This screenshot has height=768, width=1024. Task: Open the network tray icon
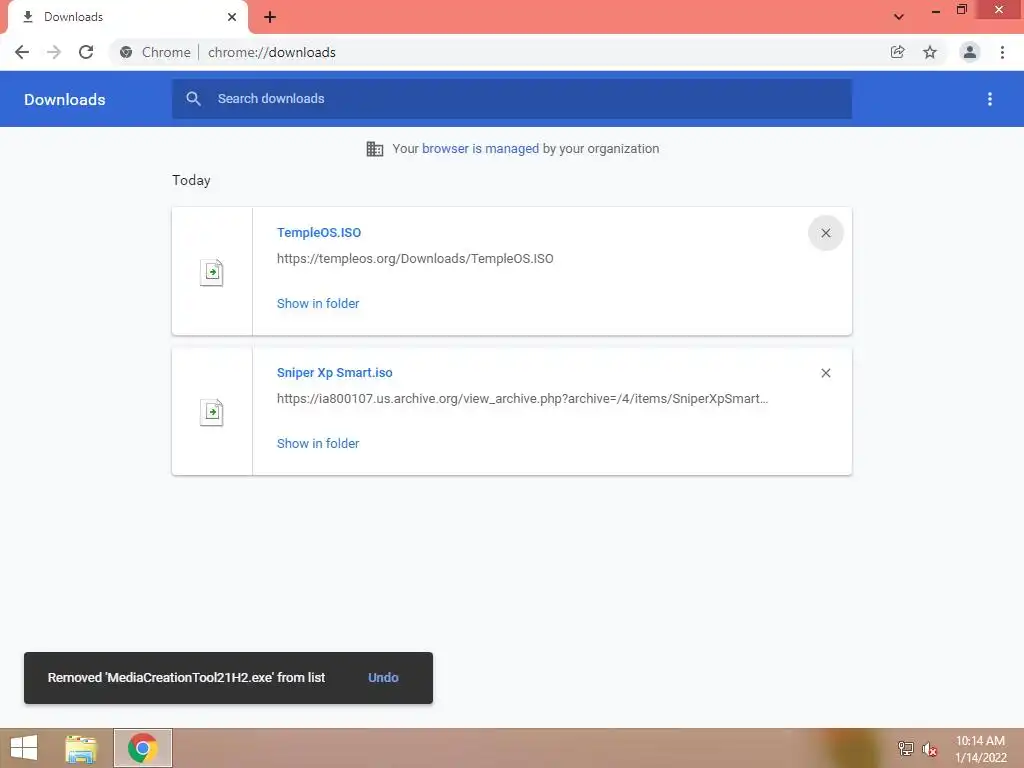pyautogui.click(x=905, y=749)
